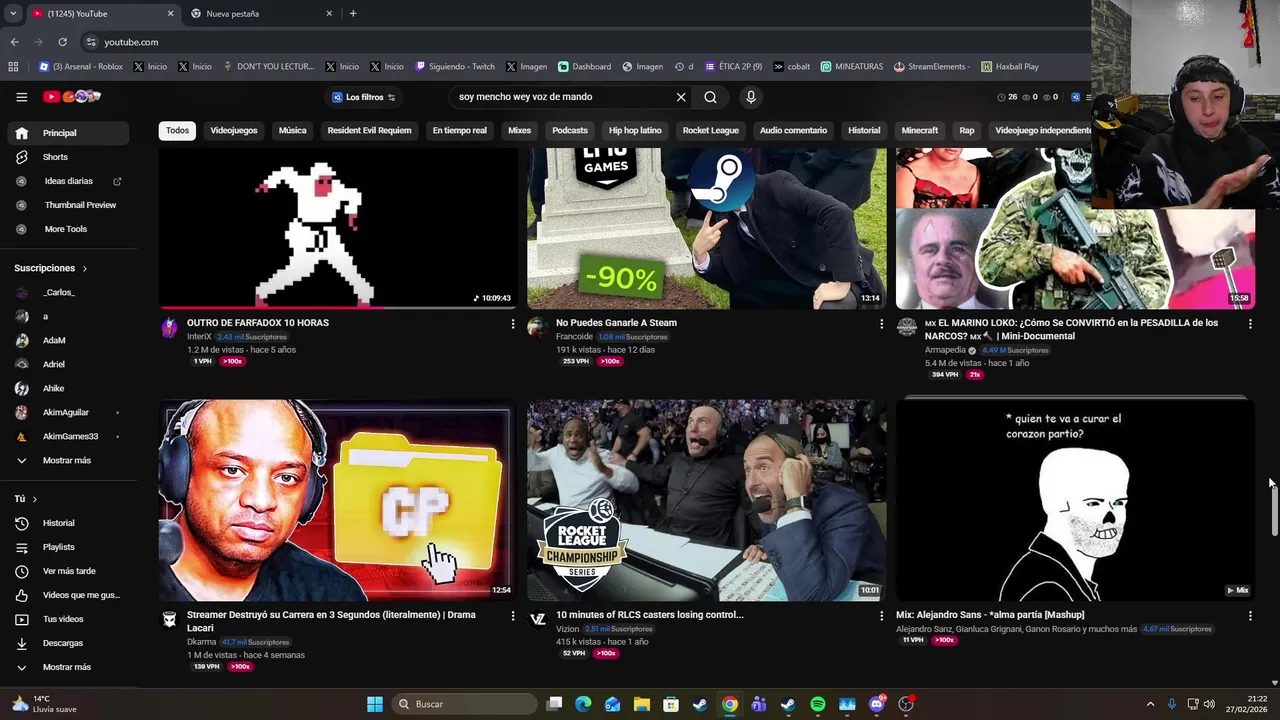The height and width of the screenshot is (720, 1280).
Task: Play the RLCS casters losing control thumbnail
Action: click(706, 500)
